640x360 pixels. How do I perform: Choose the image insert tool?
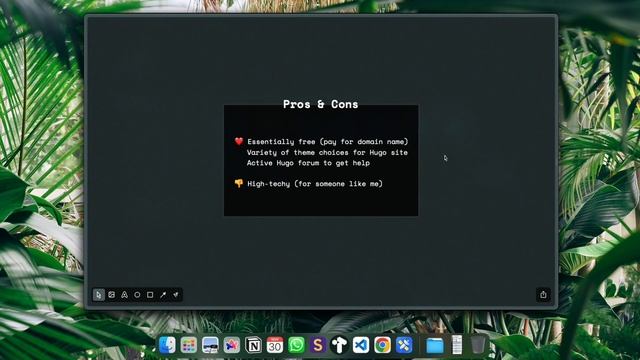(111, 295)
